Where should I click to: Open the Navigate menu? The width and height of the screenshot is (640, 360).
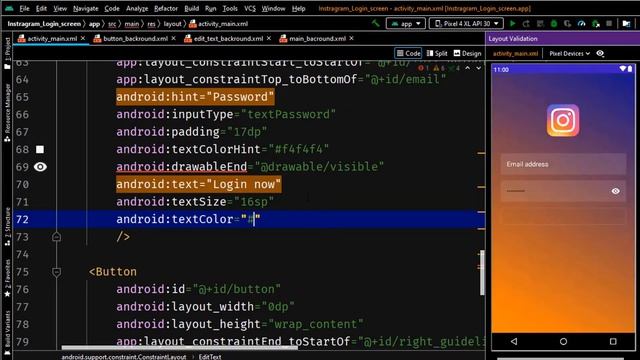tap(86, 8)
